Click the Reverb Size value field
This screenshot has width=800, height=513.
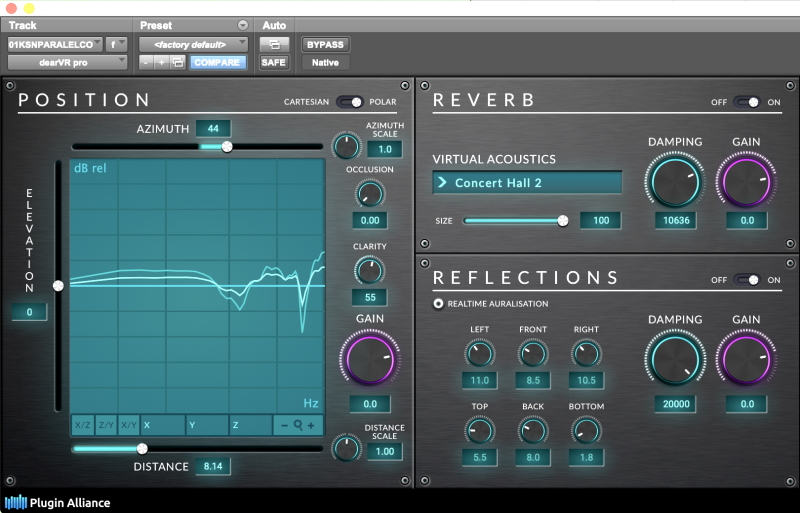600,220
